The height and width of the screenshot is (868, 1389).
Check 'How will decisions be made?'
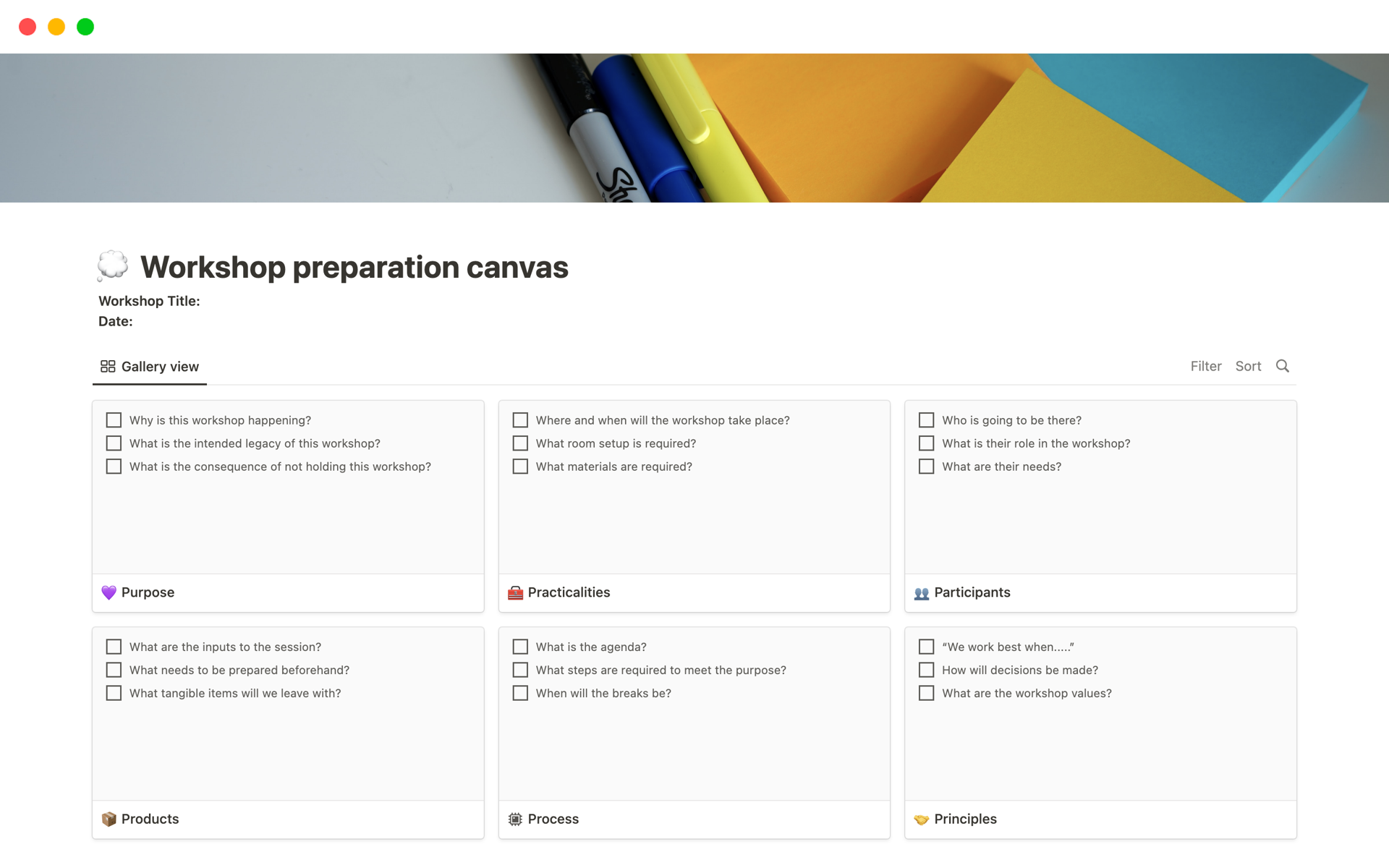(927, 670)
